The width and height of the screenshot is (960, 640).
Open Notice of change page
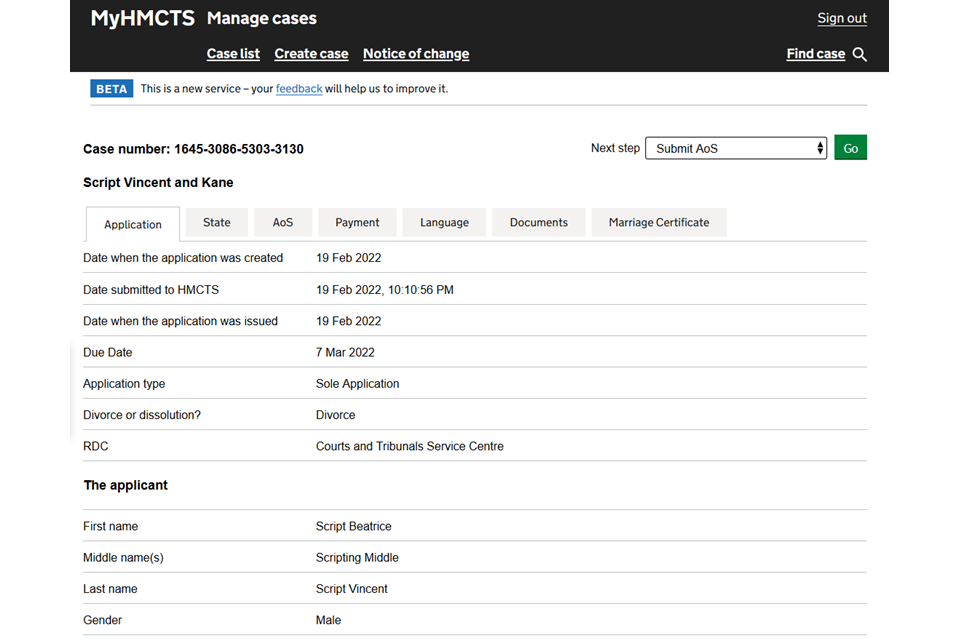[x=416, y=54]
